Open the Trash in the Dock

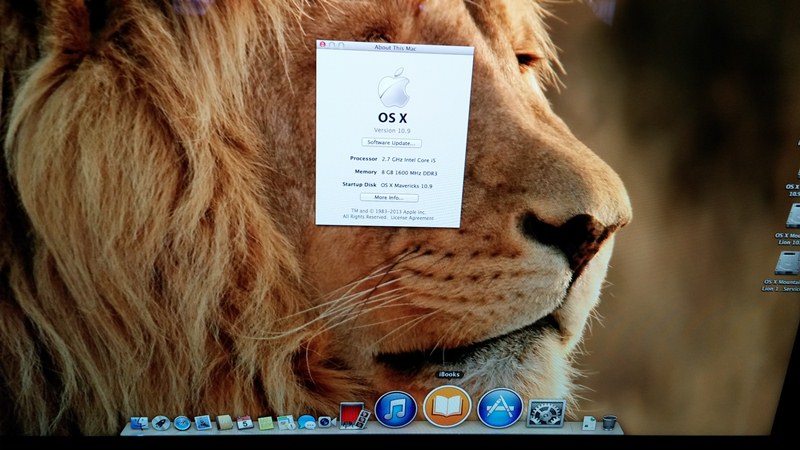pyautogui.click(x=609, y=423)
